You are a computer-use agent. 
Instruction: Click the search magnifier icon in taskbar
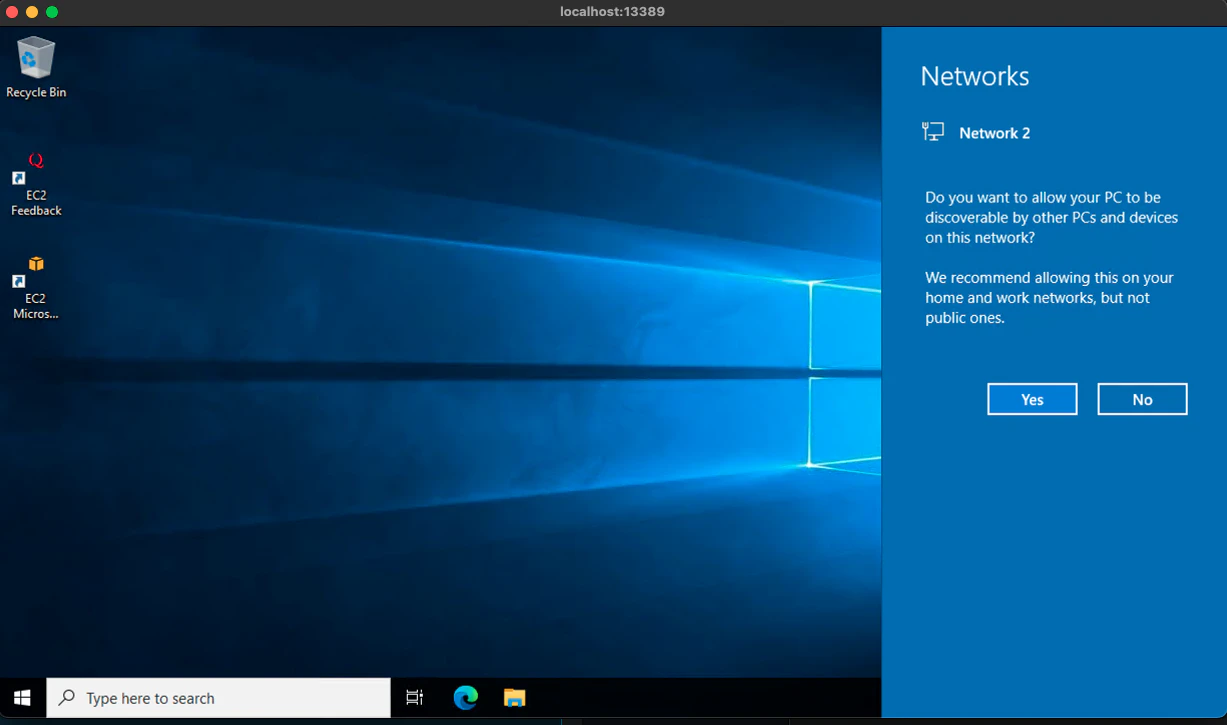pyautogui.click(x=67, y=698)
